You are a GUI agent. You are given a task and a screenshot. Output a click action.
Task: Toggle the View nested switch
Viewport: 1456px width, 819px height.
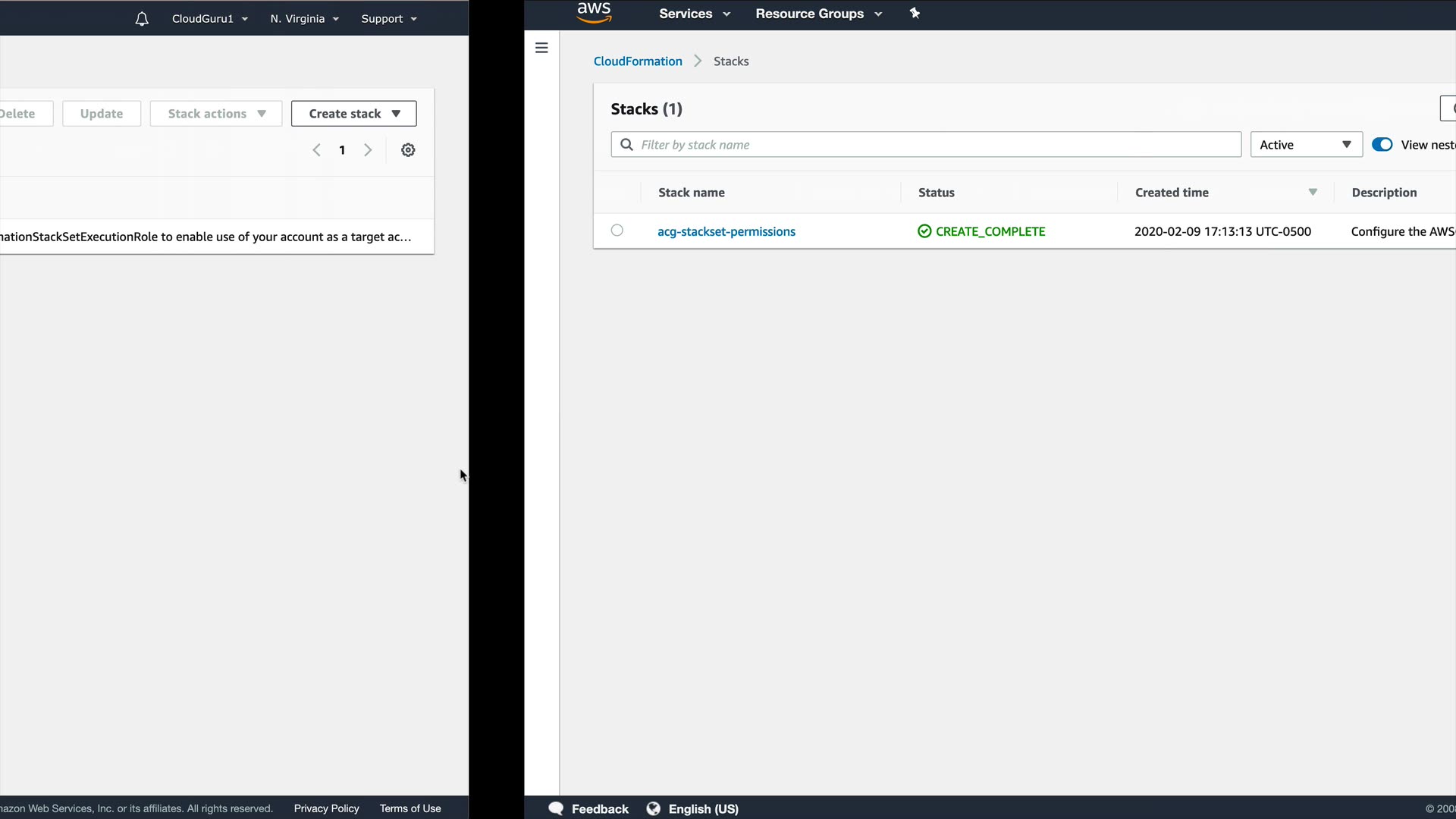[1382, 145]
